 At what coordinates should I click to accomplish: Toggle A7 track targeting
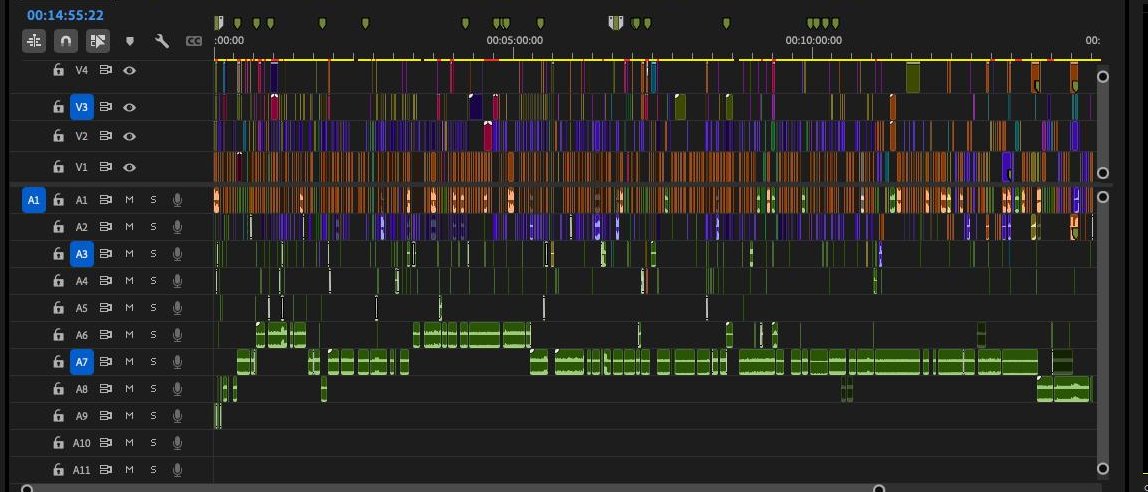(x=82, y=362)
